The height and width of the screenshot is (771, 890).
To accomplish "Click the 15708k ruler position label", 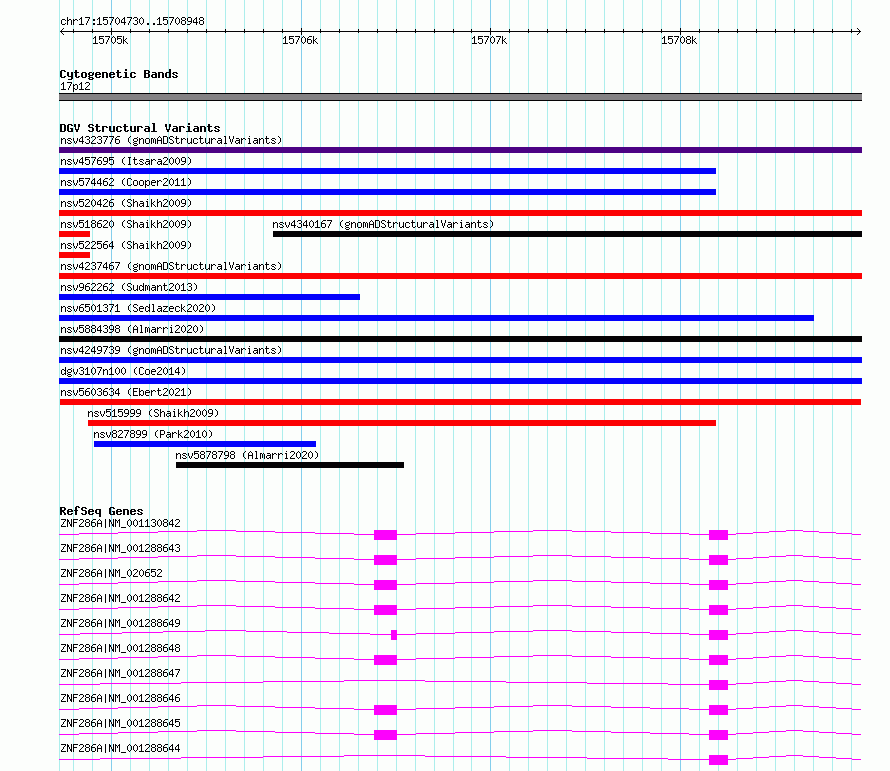I will pyautogui.click(x=679, y=40).
